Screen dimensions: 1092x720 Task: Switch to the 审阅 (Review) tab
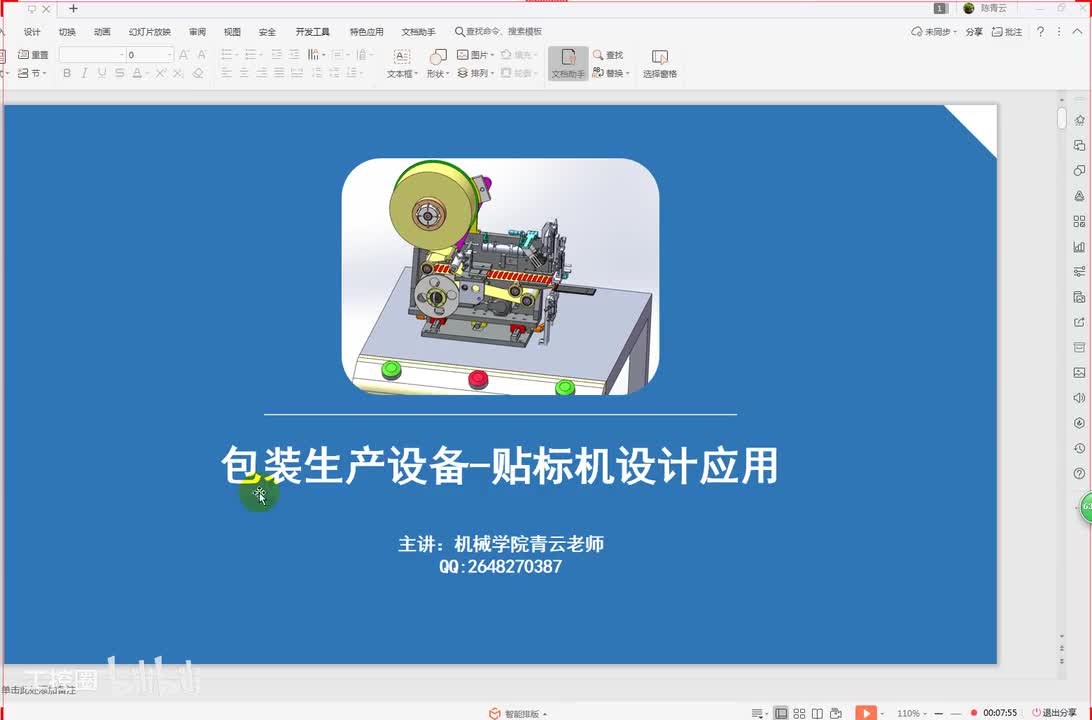coord(197,32)
